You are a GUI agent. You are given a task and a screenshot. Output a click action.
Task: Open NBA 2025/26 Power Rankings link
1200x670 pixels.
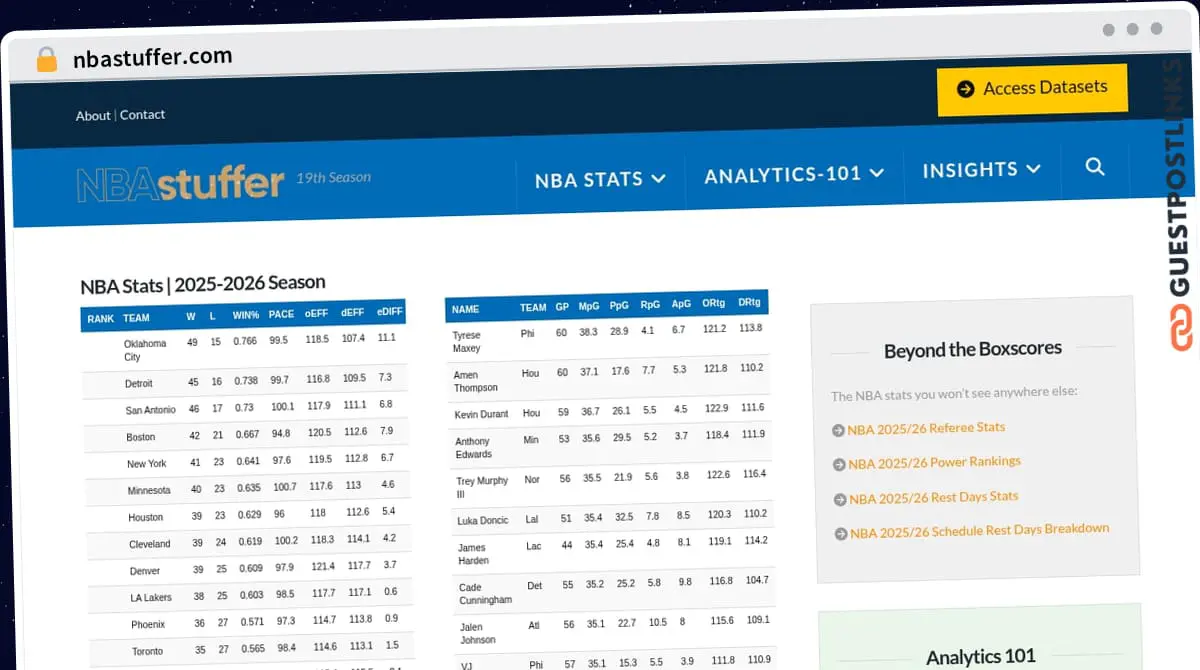pos(934,462)
